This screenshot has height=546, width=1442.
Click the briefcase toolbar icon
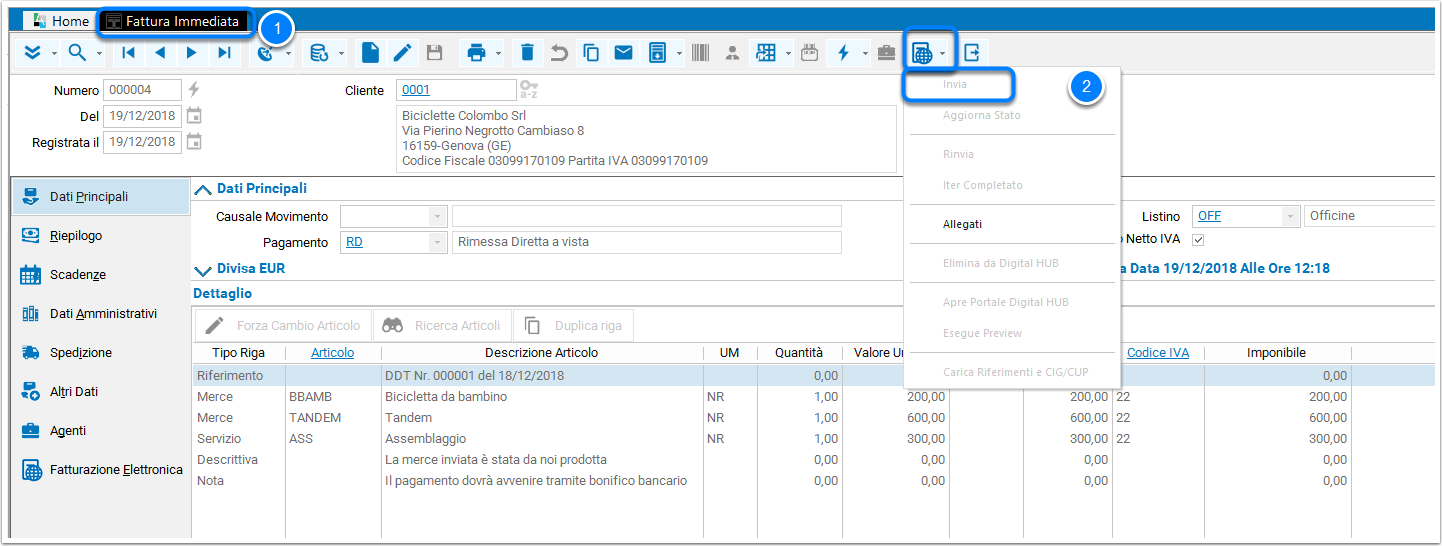886,53
